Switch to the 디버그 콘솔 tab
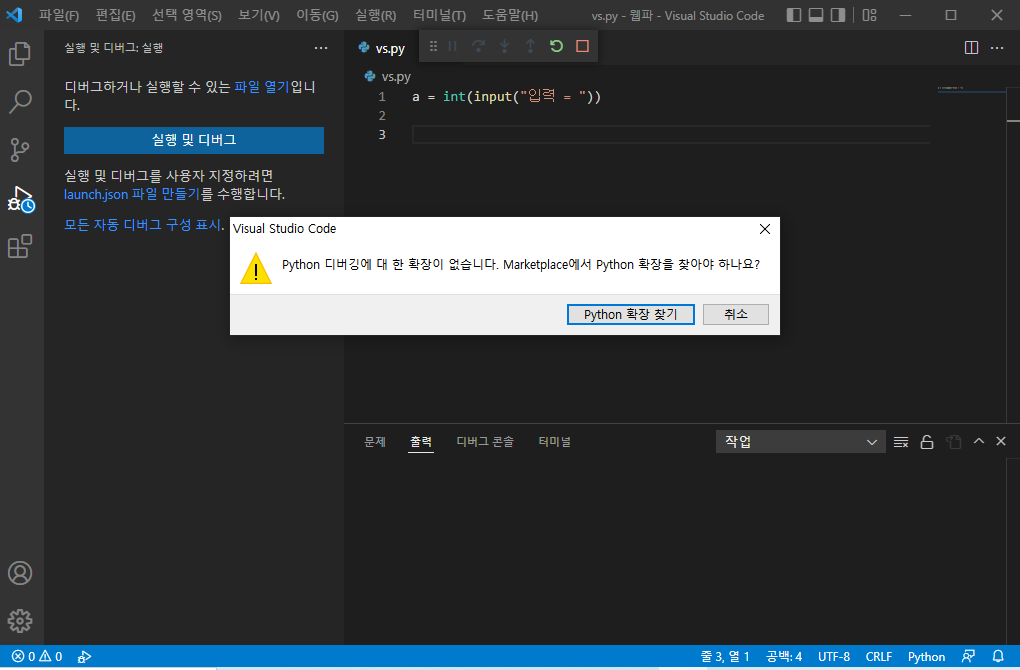The image size is (1020, 670). 485,442
